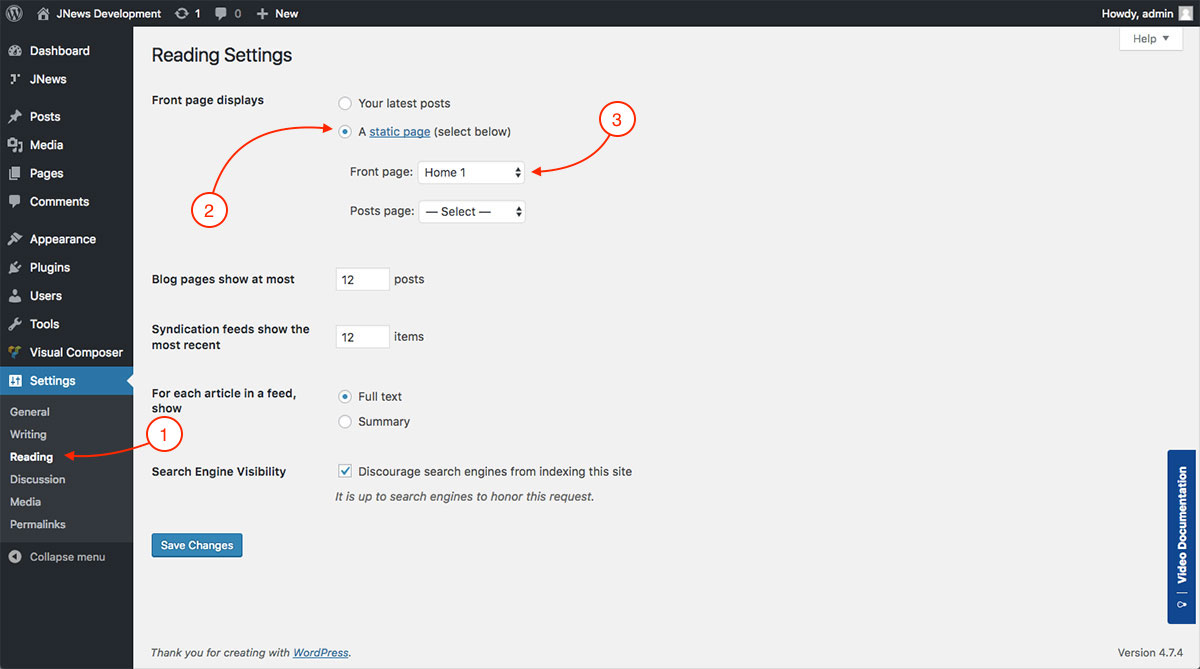This screenshot has height=669, width=1200.
Task: Uncheck Discourage search engines checkbox
Action: (345, 471)
